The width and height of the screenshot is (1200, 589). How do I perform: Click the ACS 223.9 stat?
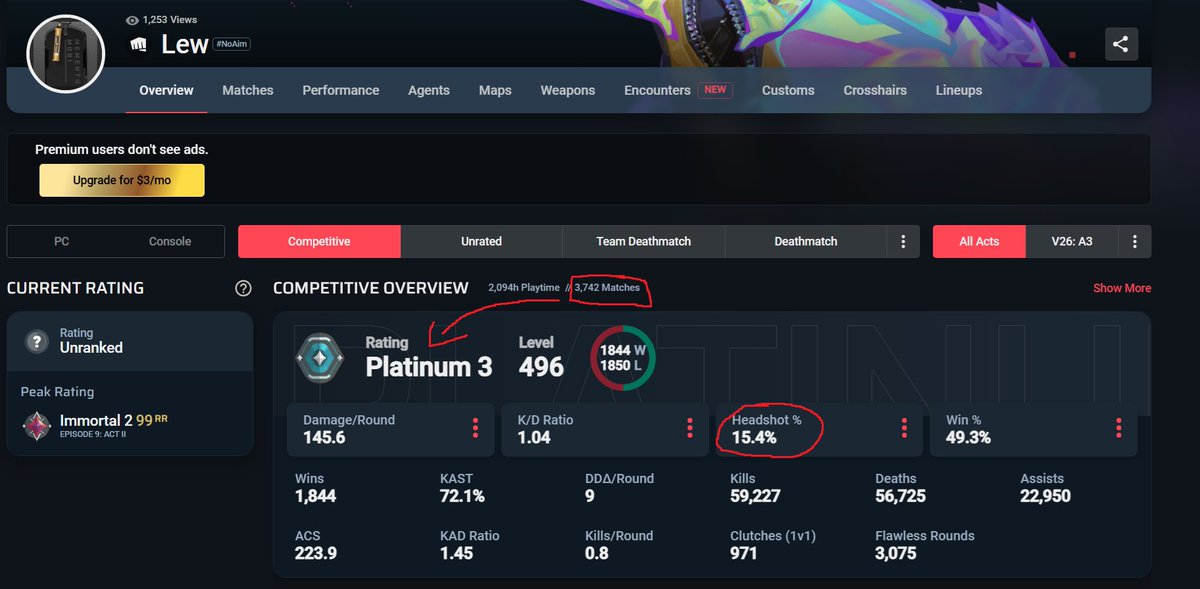(315, 544)
